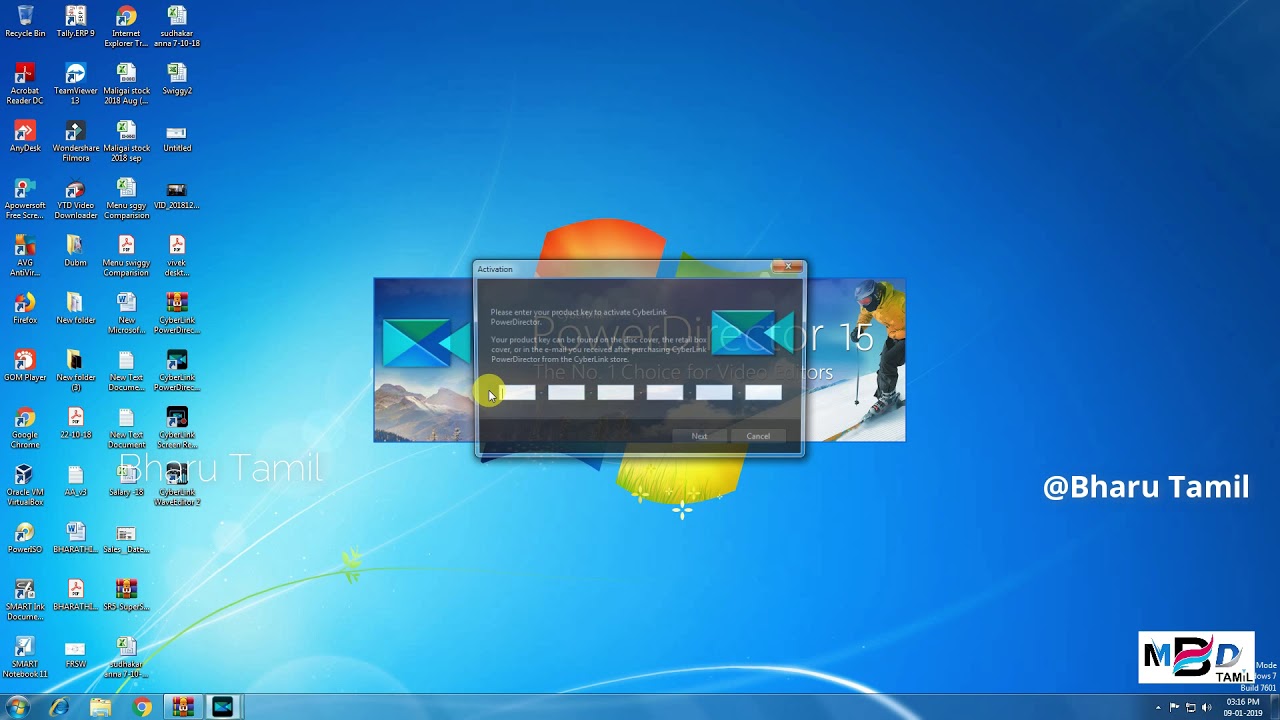Cancel the Activation dialog
Screen dimensions: 1280x720
point(758,436)
